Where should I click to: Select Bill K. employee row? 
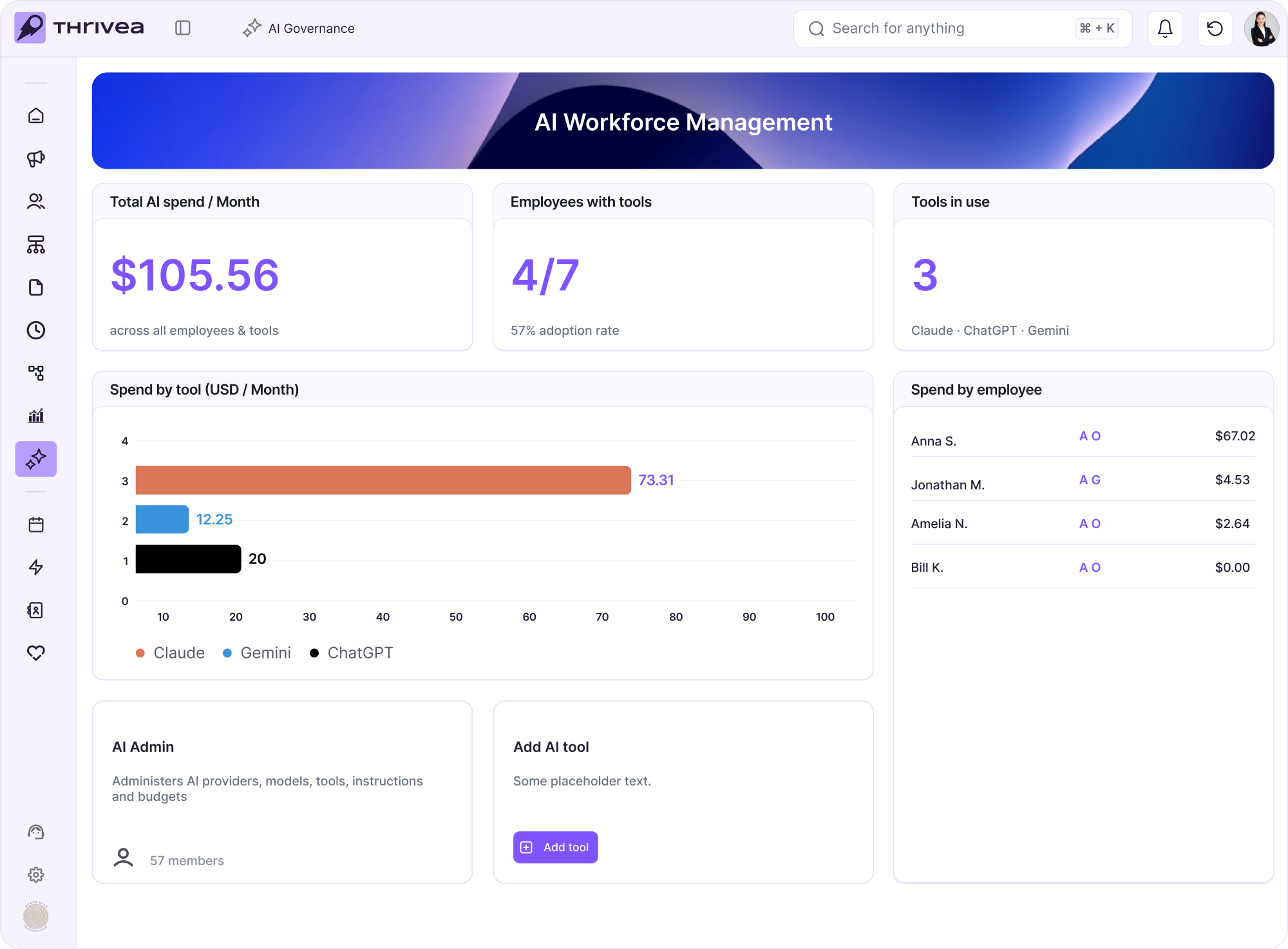1083,568
